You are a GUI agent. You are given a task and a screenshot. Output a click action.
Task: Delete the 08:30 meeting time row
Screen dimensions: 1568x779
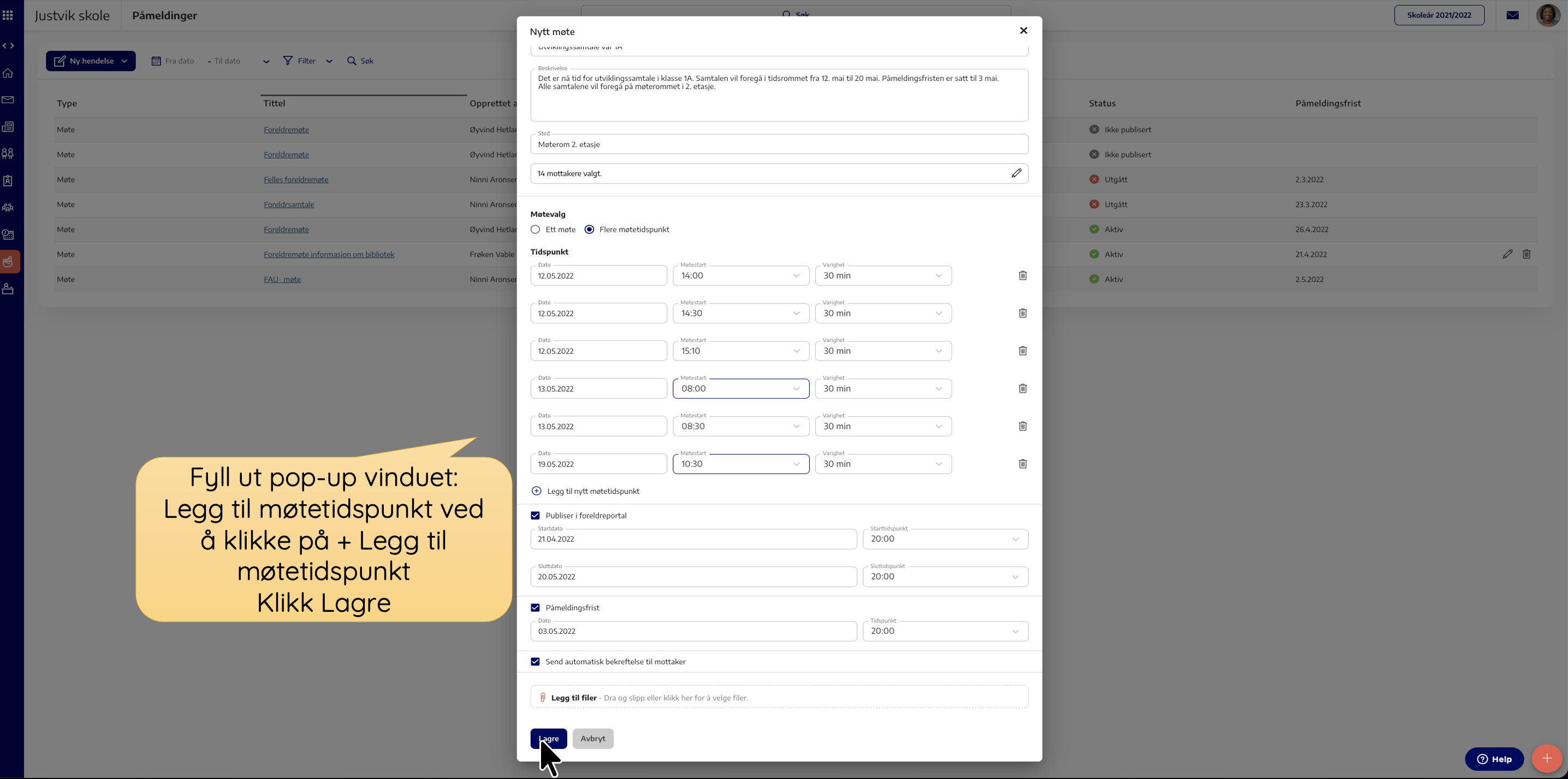[1023, 426]
